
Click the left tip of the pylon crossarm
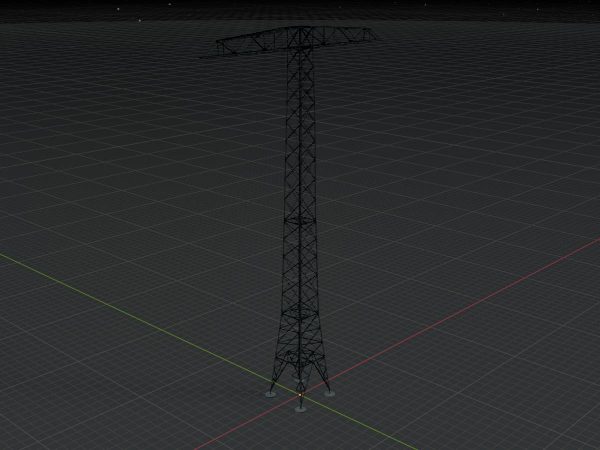[x=219, y=44]
